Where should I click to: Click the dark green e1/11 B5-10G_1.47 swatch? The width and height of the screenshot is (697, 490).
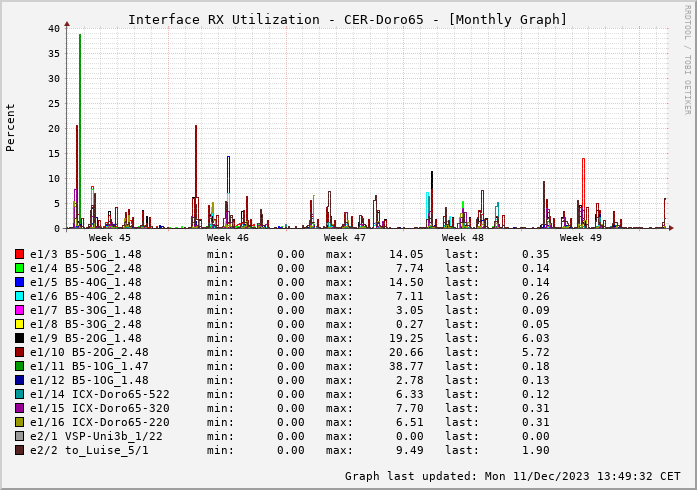19,366
